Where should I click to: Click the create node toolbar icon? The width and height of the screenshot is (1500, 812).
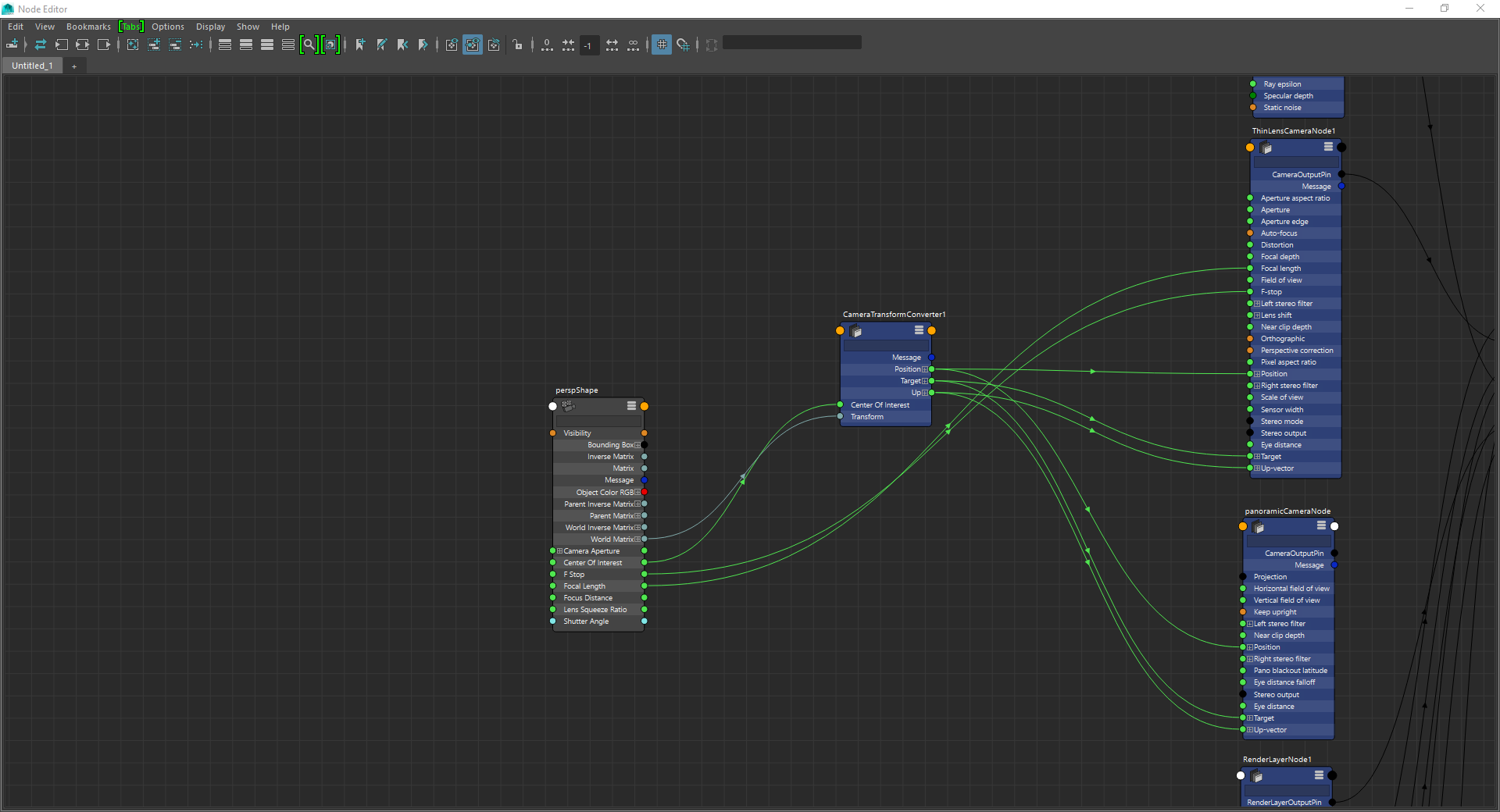click(x=12, y=45)
